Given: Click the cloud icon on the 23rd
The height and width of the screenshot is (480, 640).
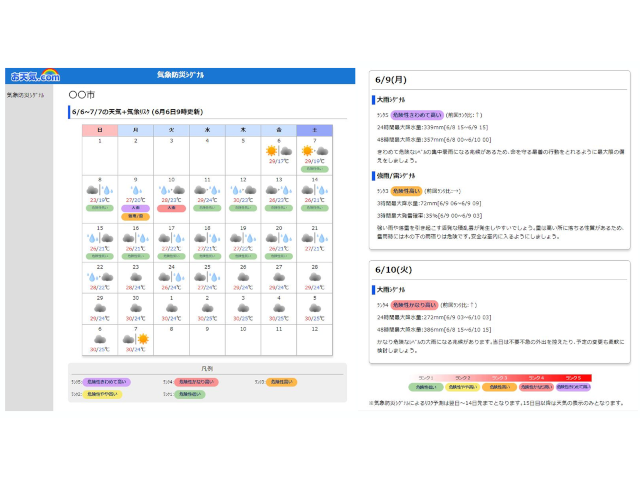Looking at the screenshot, I should (x=135, y=277).
